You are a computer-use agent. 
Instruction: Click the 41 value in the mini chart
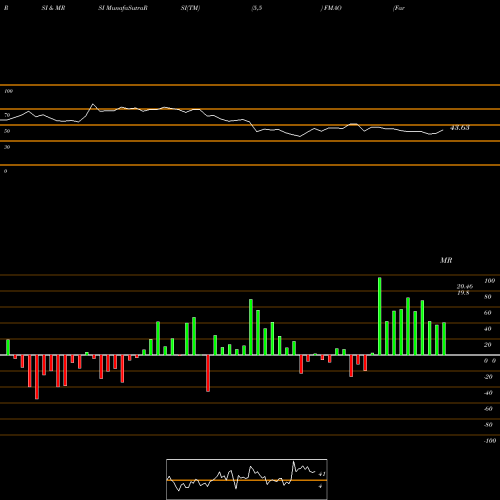pos(322,474)
